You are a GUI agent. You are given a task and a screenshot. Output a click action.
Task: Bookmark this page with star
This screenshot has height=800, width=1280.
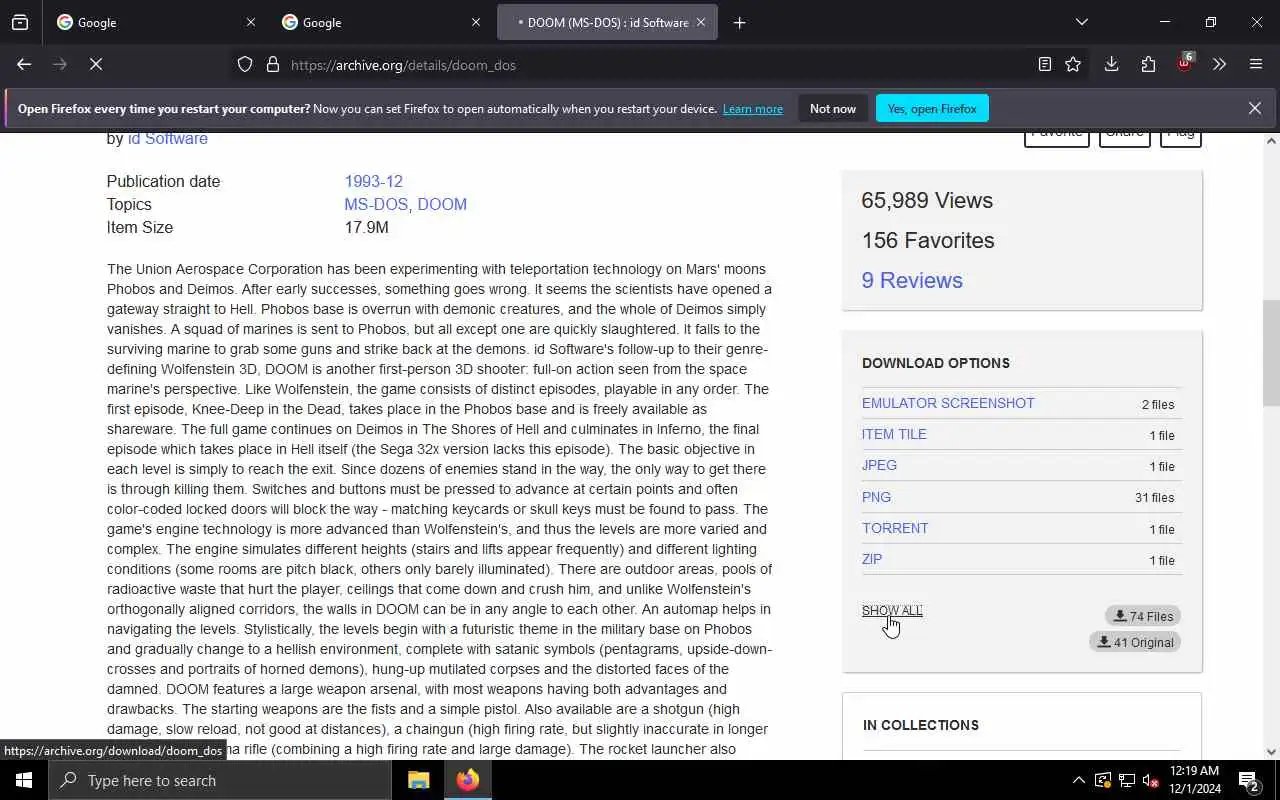pos(1073,64)
